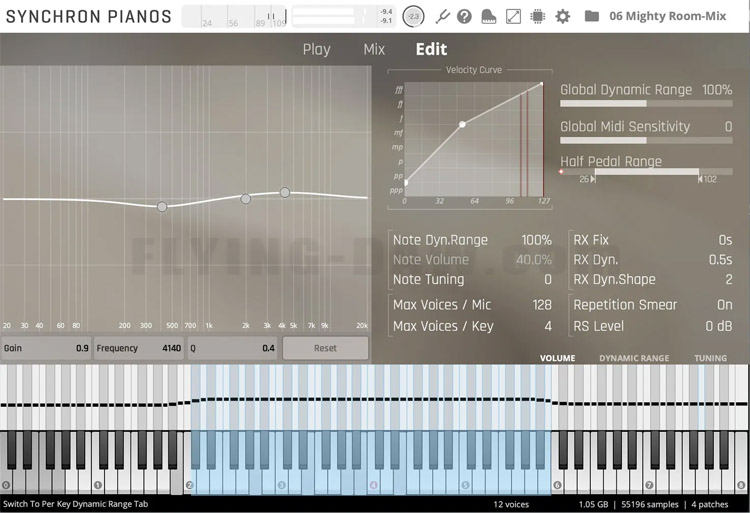
Task: Click the EQ Reset button
Action: [x=325, y=348]
